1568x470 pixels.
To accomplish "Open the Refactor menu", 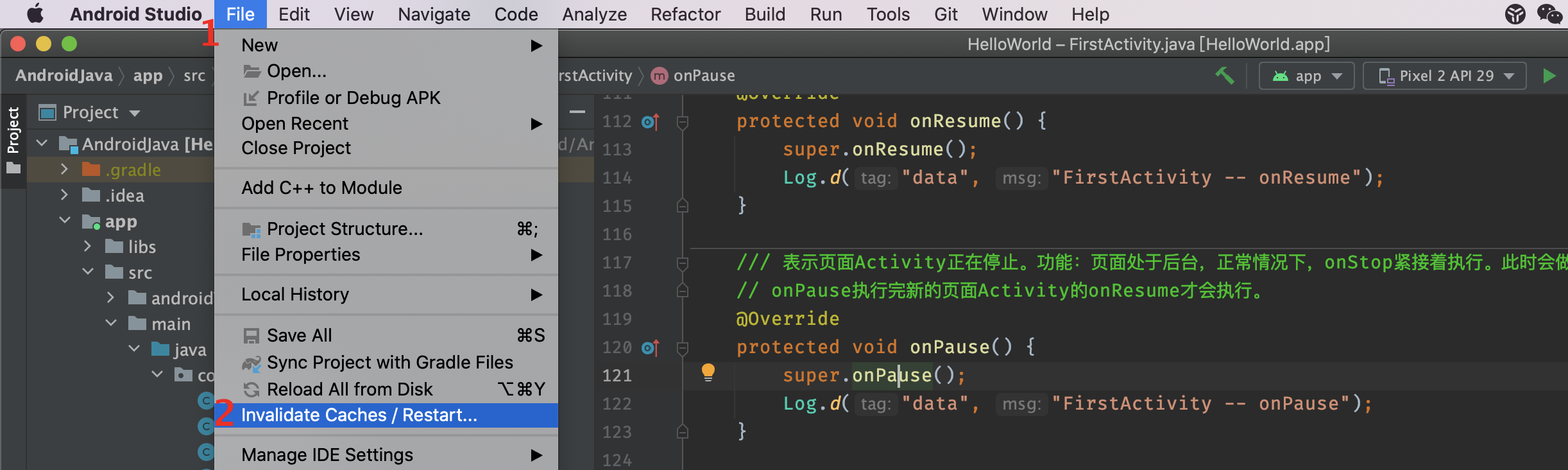I will coord(685,14).
